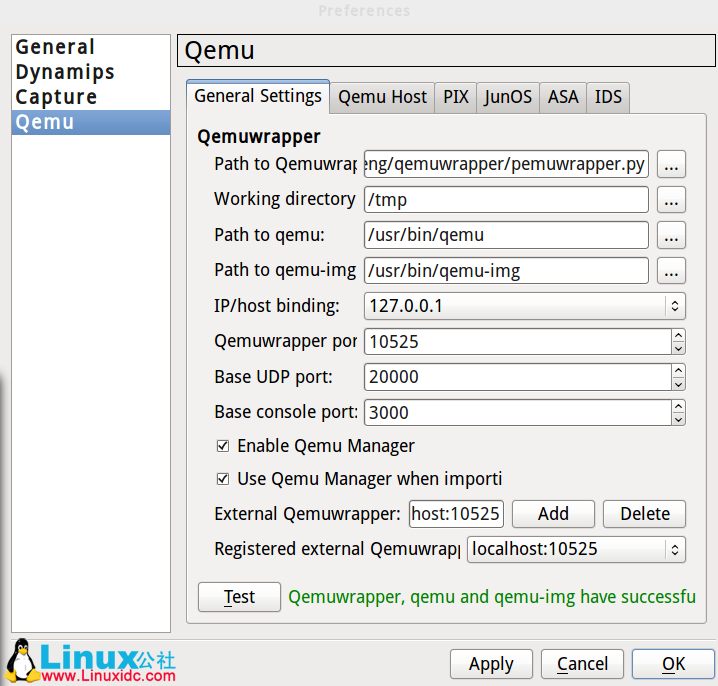Click Add for external Qemuwrapper
This screenshot has height=686, width=718.
click(553, 514)
